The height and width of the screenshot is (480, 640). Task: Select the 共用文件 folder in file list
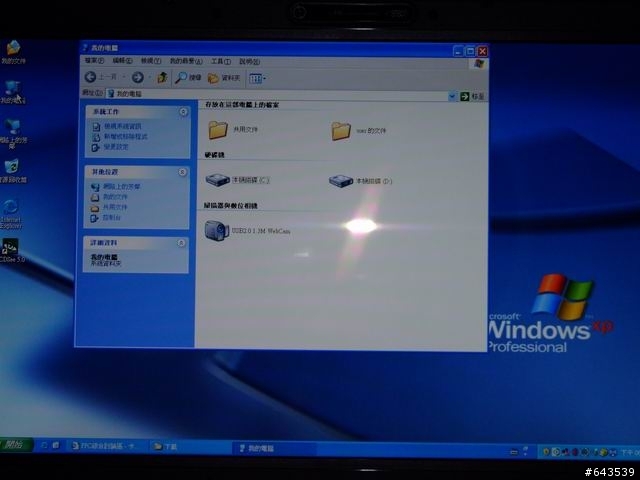pyautogui.click(x=233, y=129)
